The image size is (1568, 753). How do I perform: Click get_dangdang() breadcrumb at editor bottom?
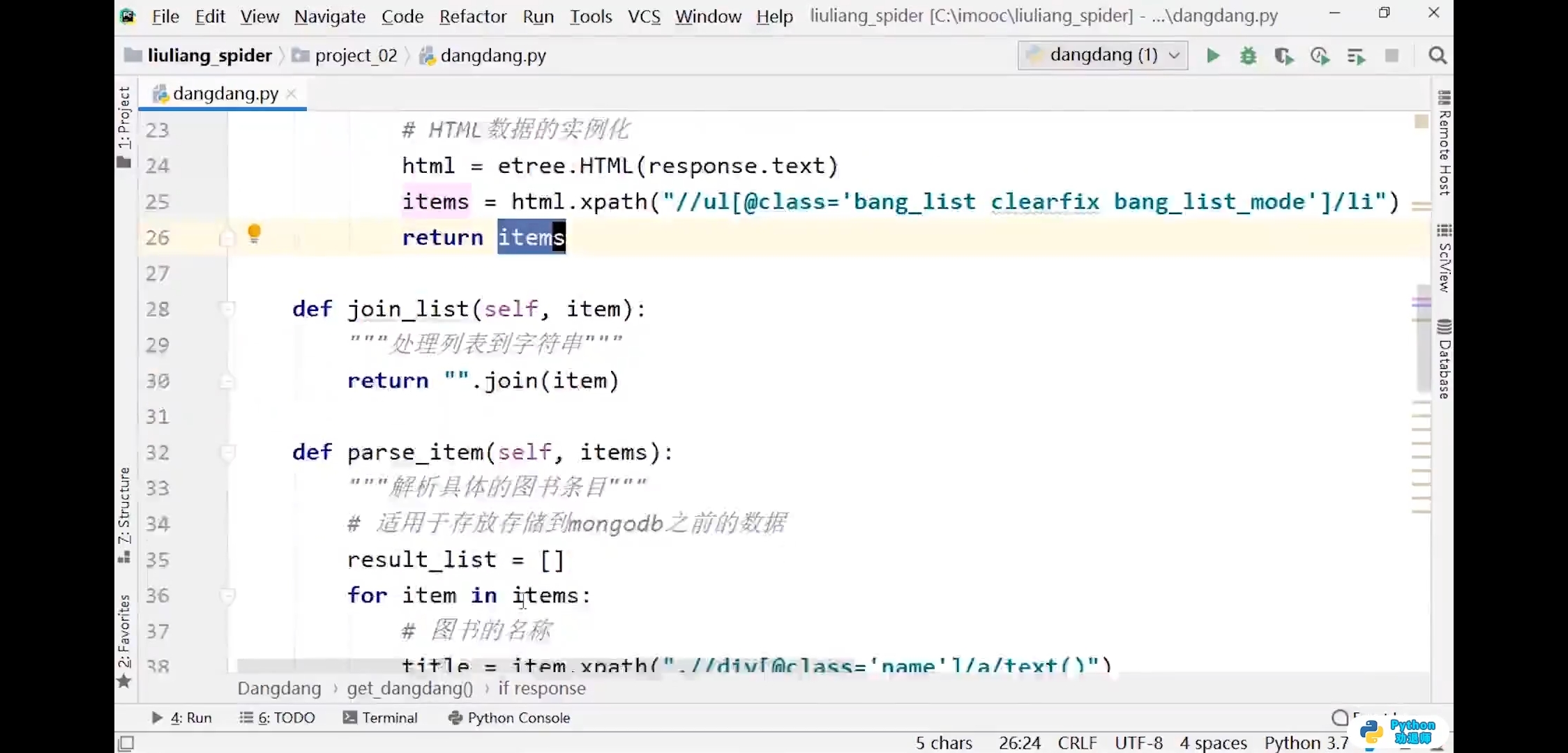click(x=409, y=689)
